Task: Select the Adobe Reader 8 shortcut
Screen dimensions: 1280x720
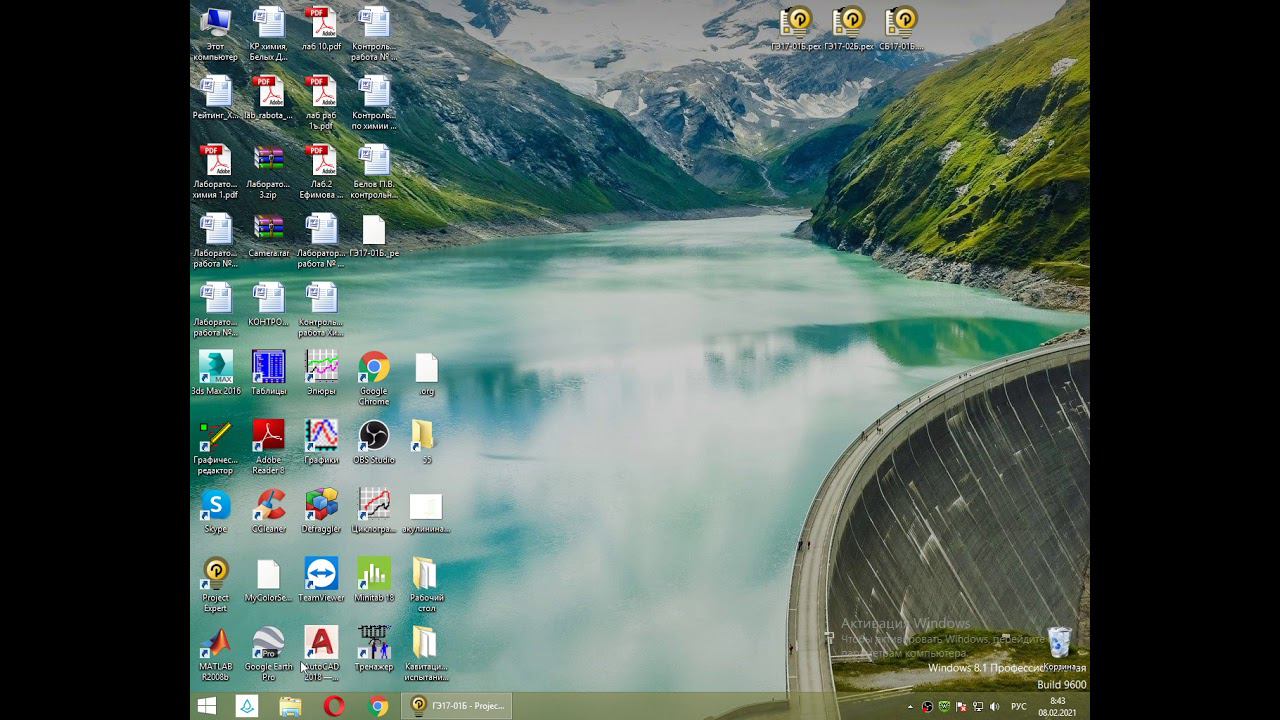Action: [x=268, y=447]
